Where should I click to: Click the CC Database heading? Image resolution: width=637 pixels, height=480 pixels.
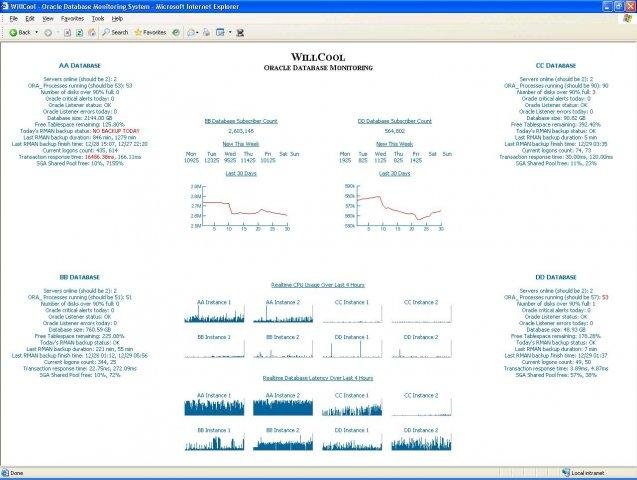(x=556, y=65)
